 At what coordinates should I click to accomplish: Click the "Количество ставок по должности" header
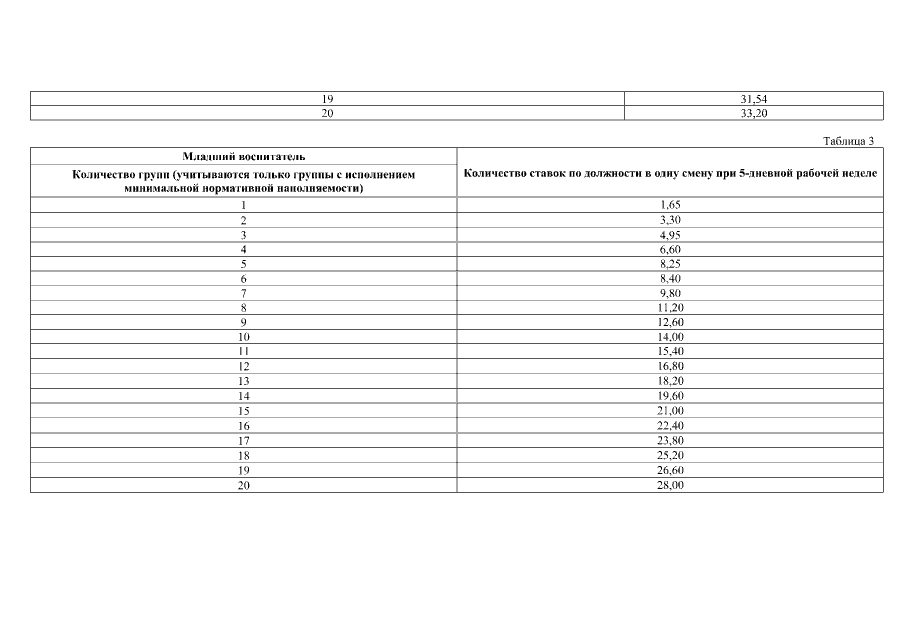click(x=670, y=173)
